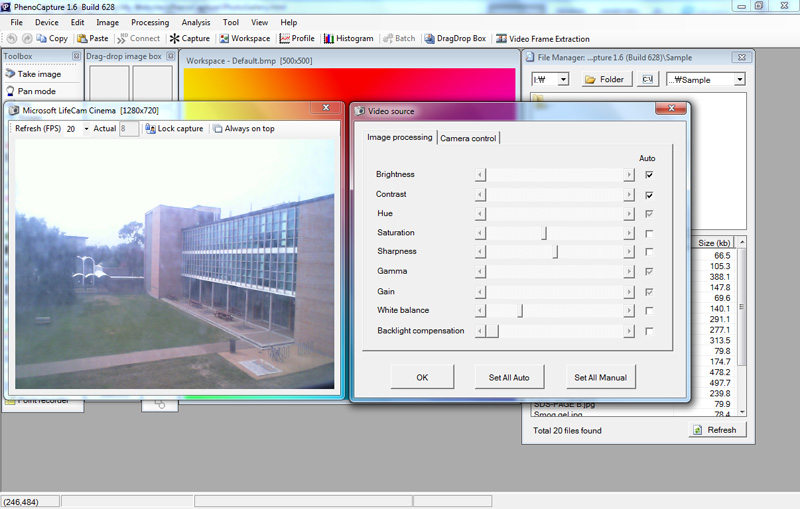Open the DragDrop Box
The width and height of the screenshot is (800, 509).
[x=455, y=39]
